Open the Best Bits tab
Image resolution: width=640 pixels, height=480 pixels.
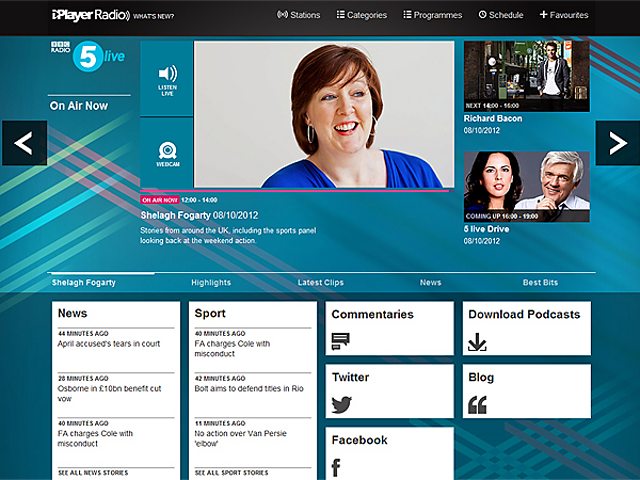click(x=540, y=282)
